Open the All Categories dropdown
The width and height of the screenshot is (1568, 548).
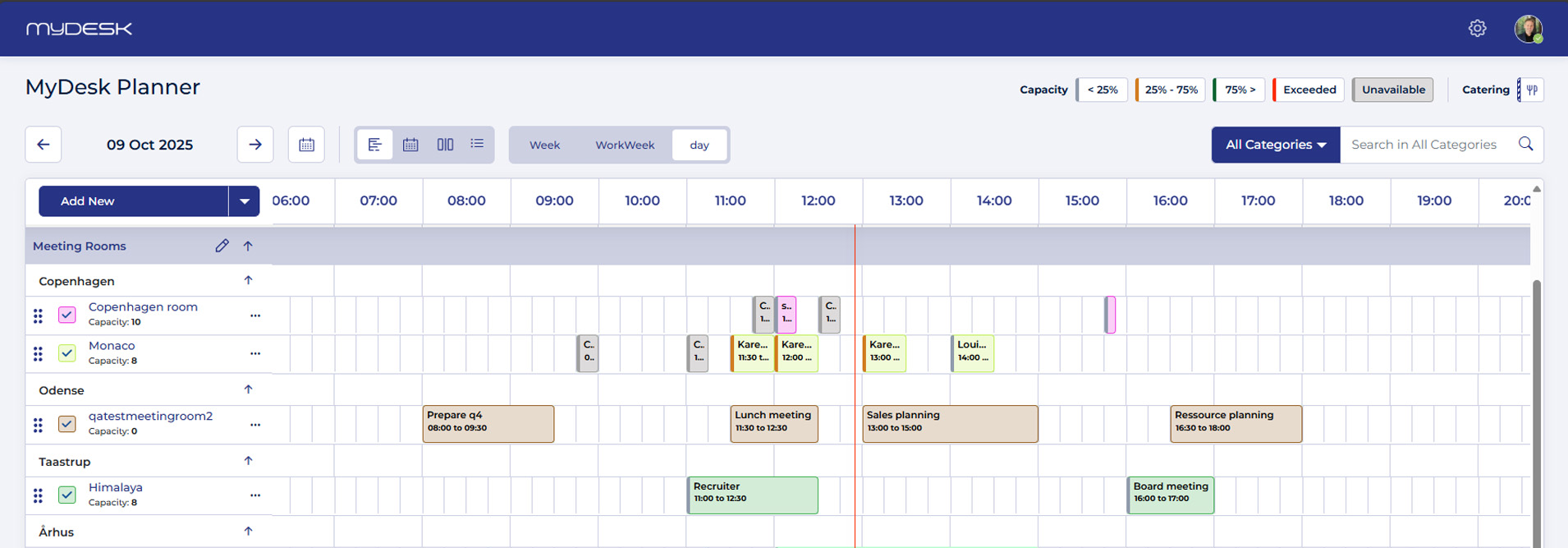[x=1276, y=145]
